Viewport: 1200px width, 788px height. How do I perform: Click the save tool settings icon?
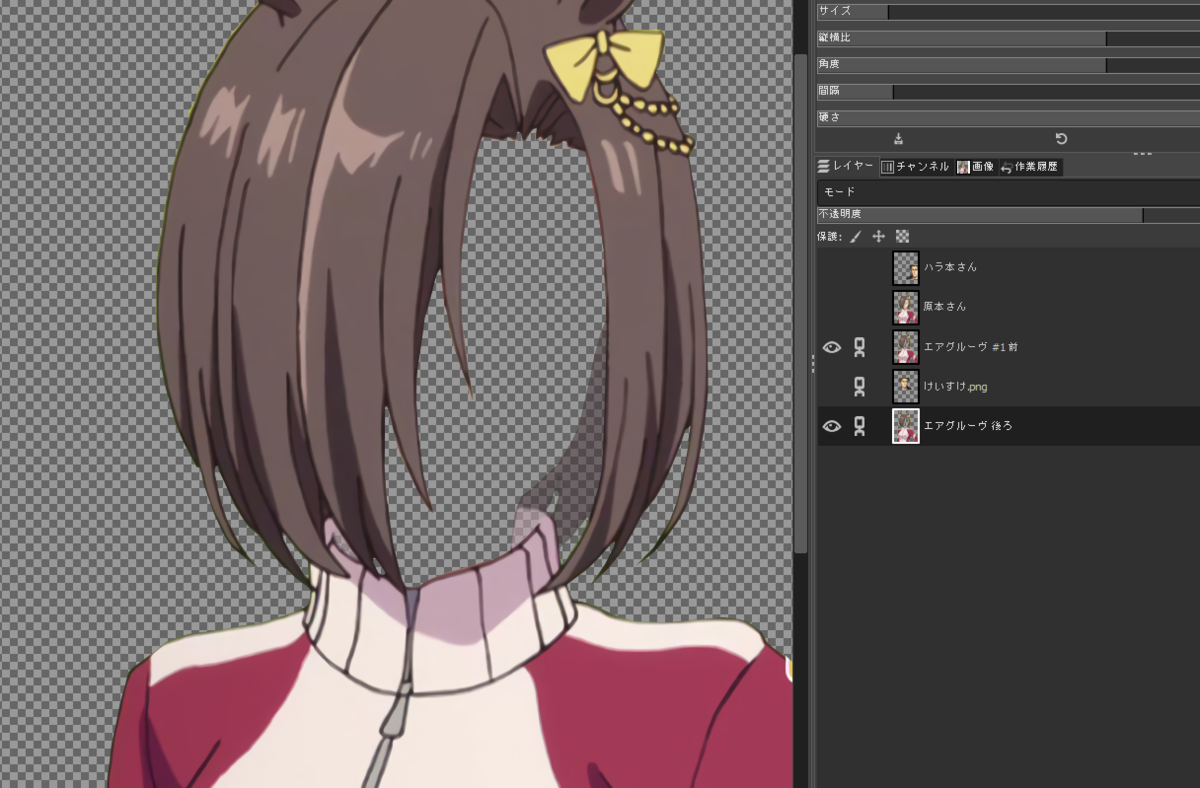tap(898, 137)
